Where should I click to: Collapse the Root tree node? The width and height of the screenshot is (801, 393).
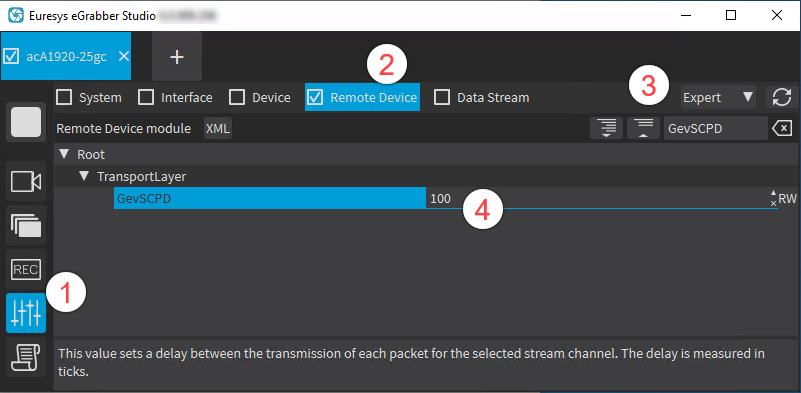point(64,154)
